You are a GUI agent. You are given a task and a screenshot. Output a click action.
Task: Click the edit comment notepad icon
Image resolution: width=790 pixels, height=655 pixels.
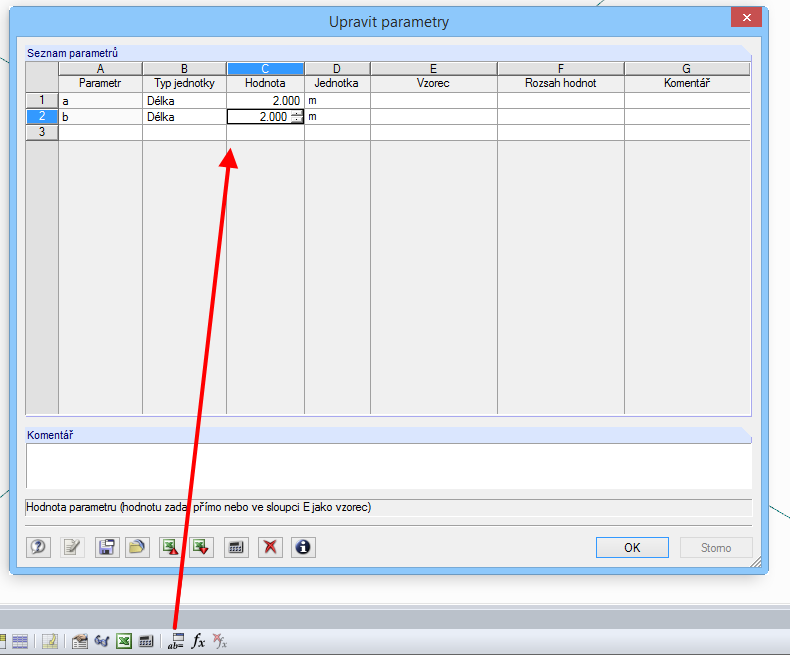tap(72, 547)
